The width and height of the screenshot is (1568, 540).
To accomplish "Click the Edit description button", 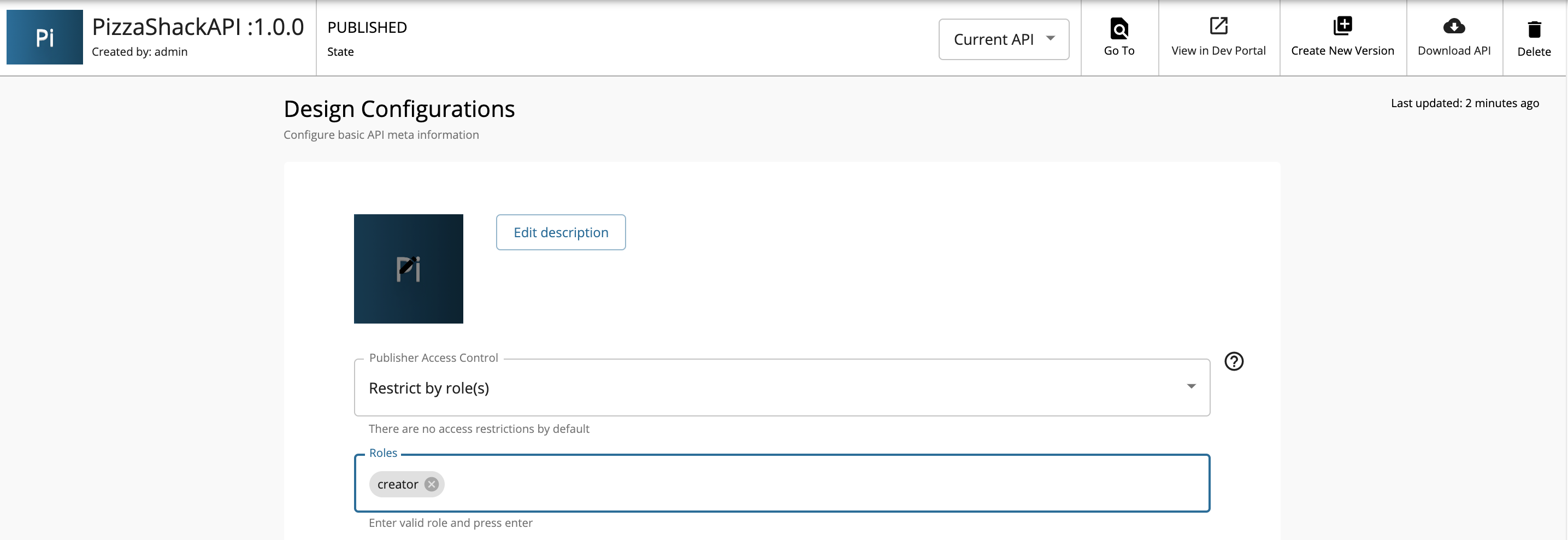I will point(560,232).
